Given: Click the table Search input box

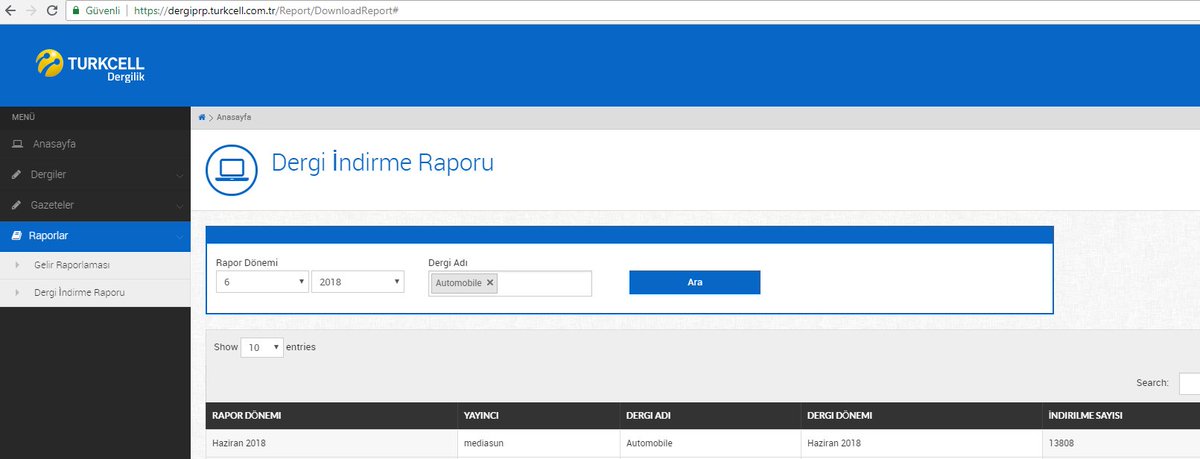Looking at the screenshot, I should pos(1189,383).
